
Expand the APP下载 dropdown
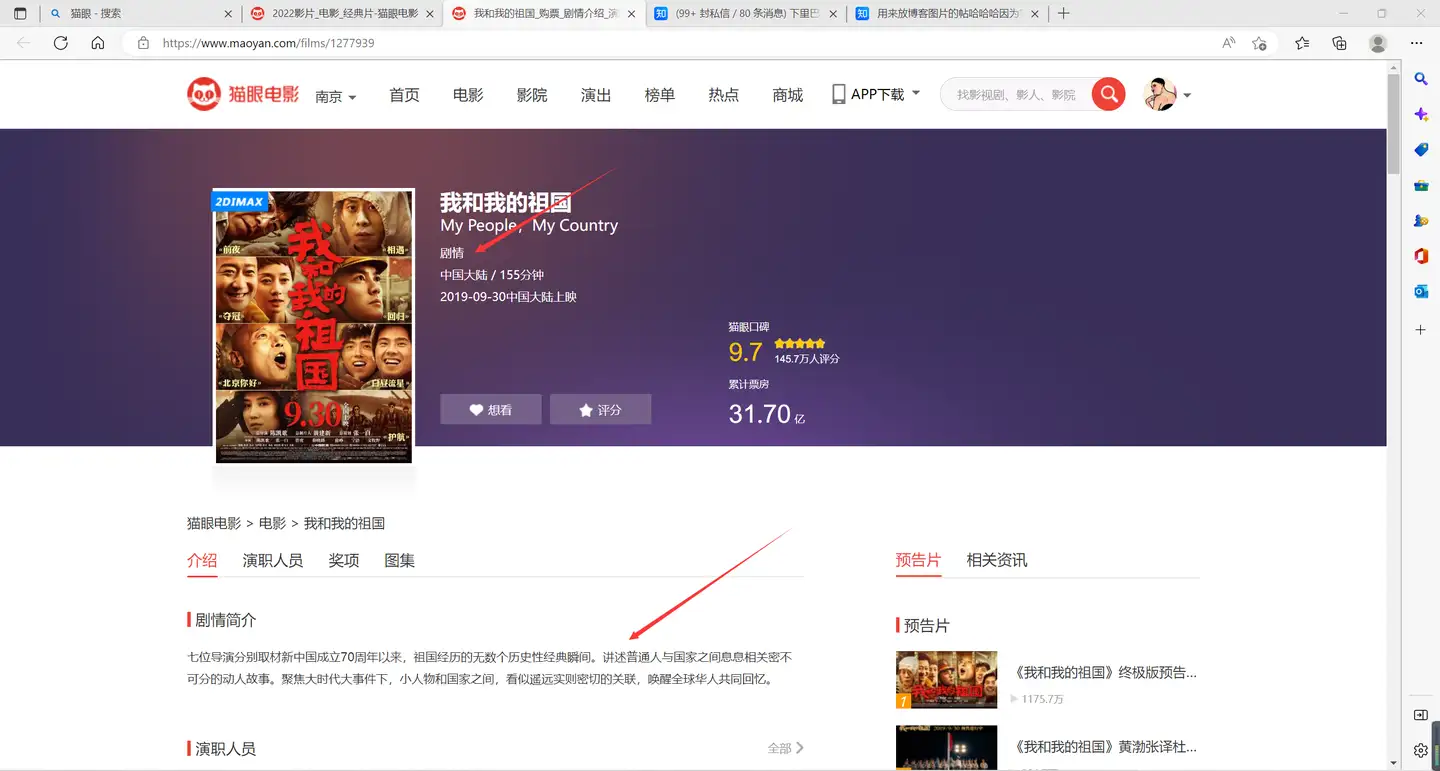[x=876, y=94]
